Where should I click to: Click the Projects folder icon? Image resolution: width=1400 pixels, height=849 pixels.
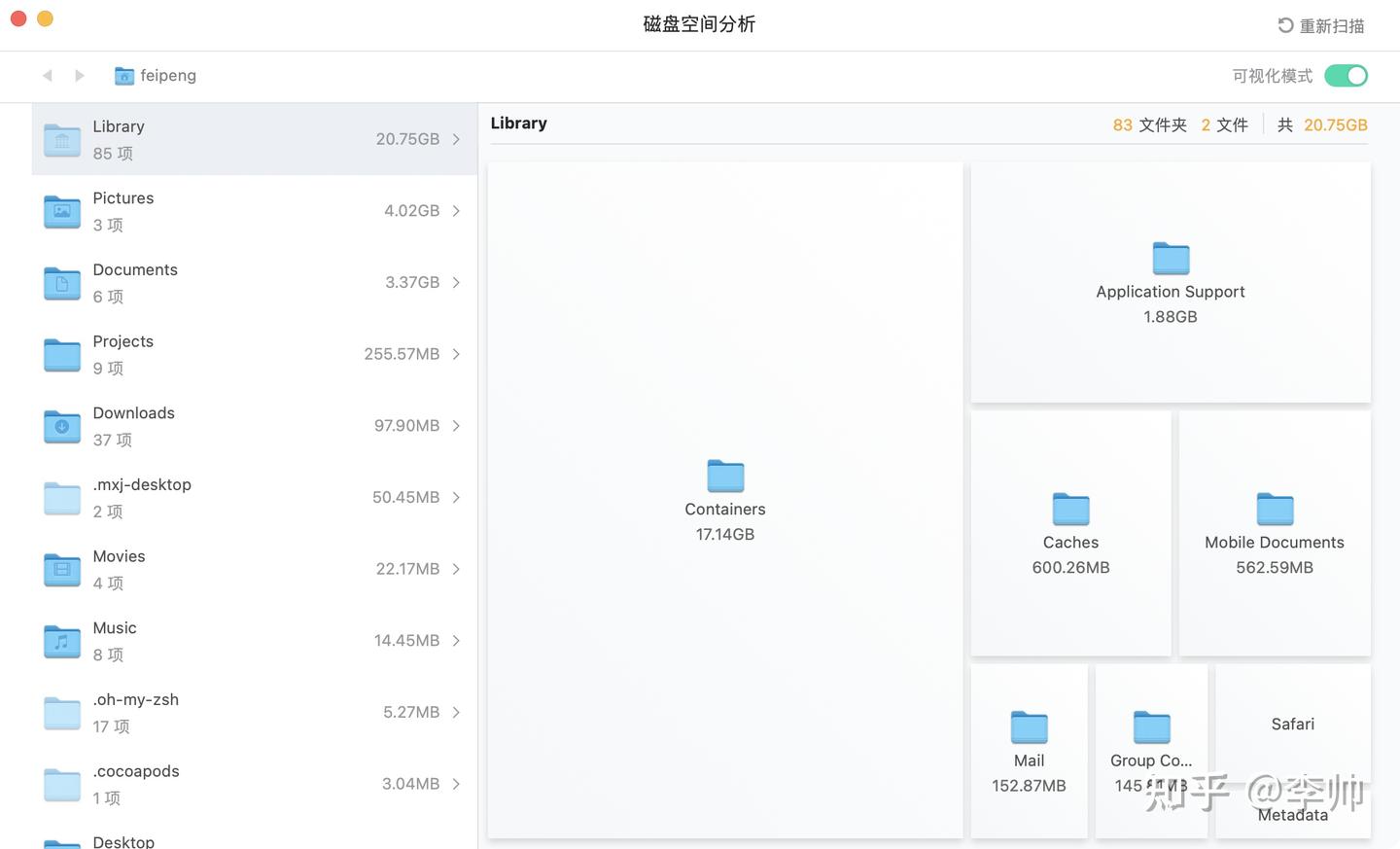coord(62,355)
